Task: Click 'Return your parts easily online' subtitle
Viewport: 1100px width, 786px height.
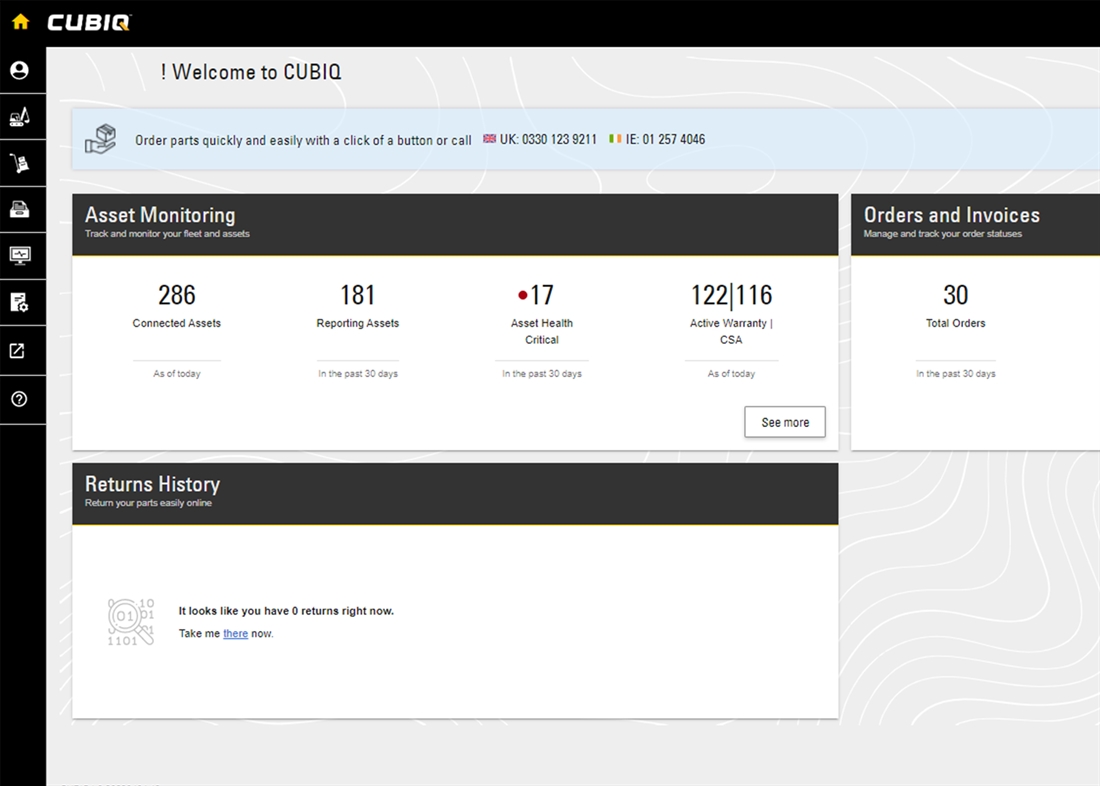Action: point(148,502)
